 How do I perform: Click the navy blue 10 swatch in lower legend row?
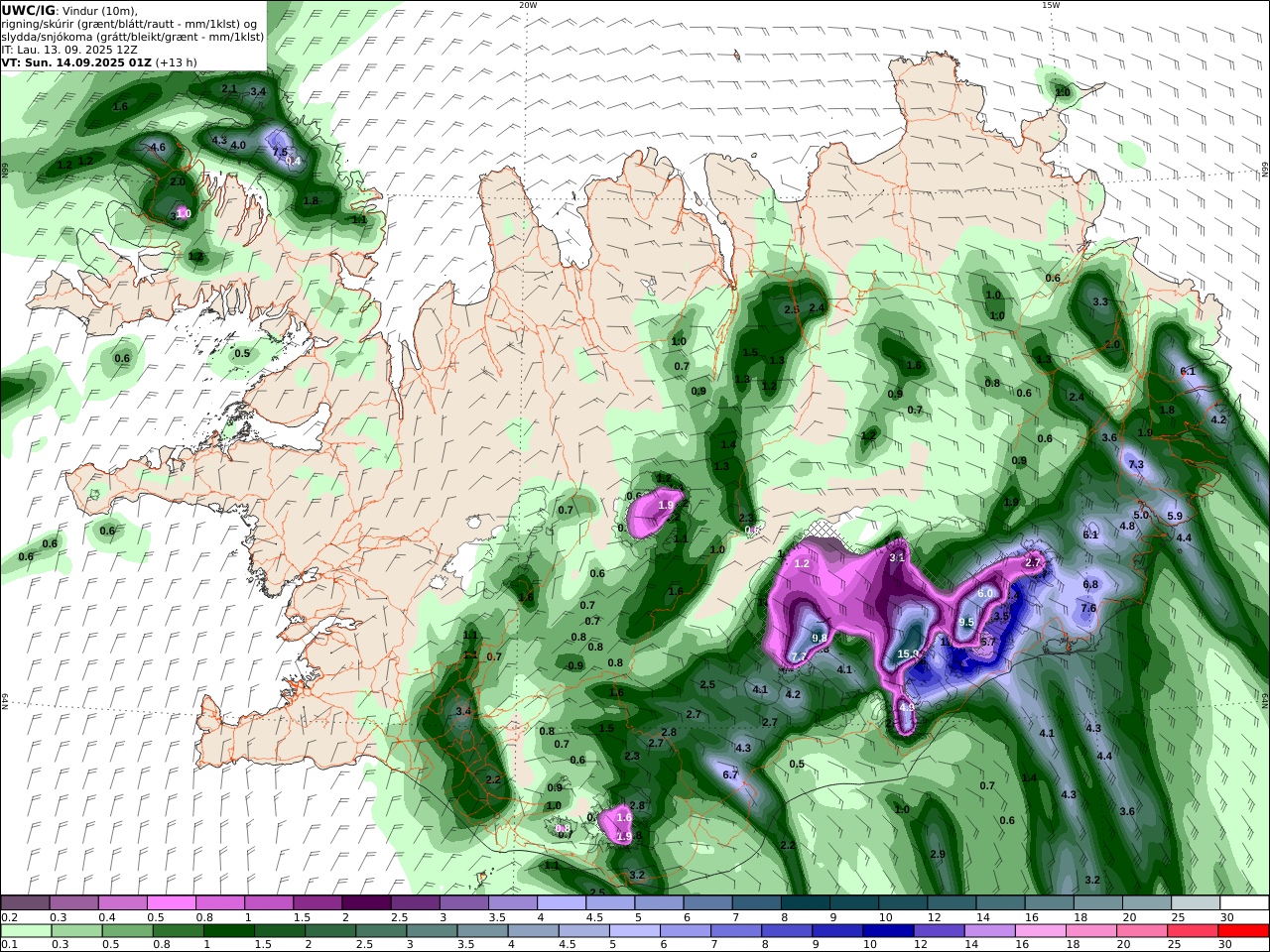887,931
